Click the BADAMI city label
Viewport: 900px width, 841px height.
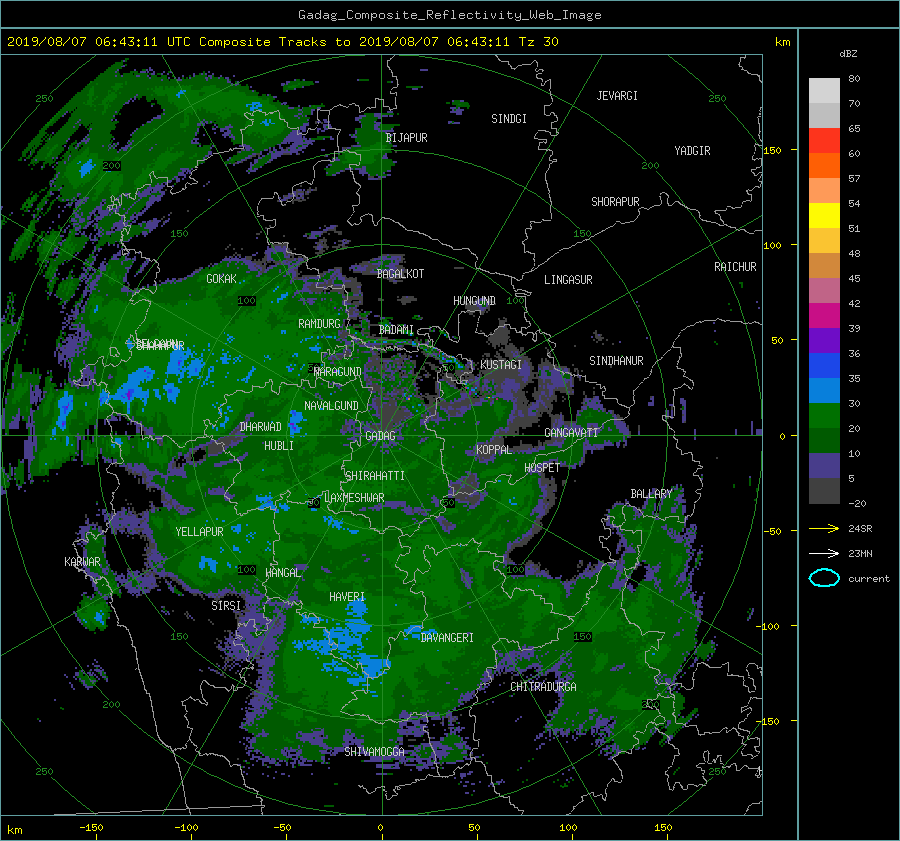click(x=396, y=330)
